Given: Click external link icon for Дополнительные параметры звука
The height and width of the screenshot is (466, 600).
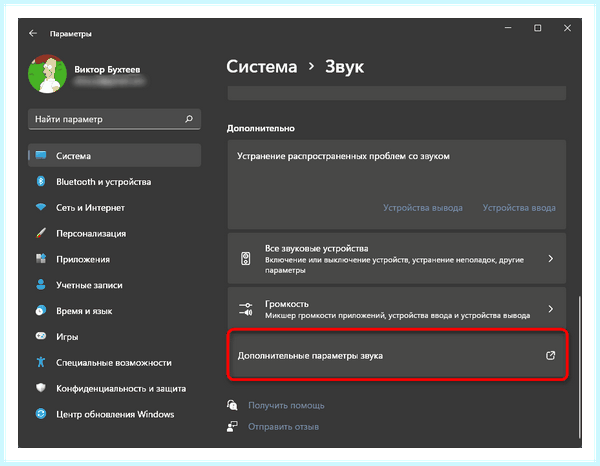Looking at the screenshot, I should tap(550, 355).
